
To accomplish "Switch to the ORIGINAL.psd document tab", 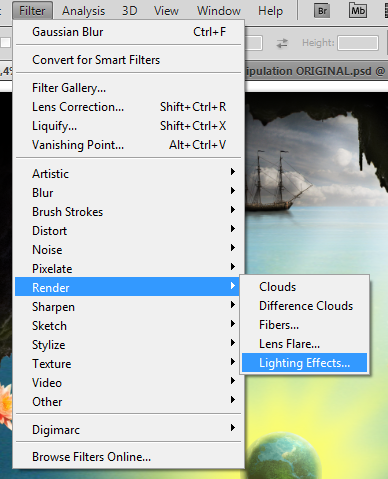I will [316, 71].
